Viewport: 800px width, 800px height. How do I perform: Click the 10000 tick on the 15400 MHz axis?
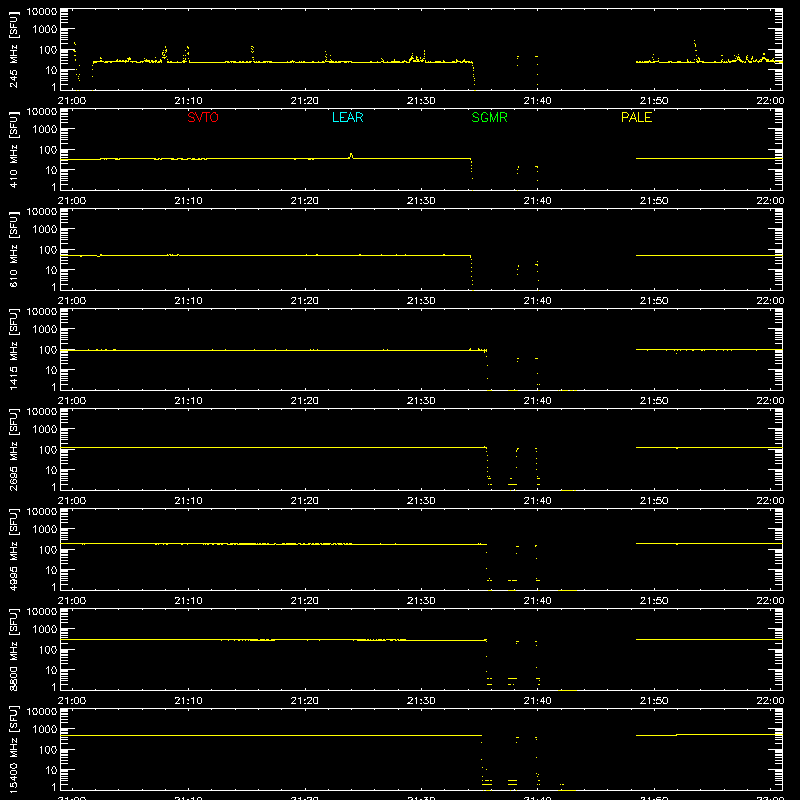[x=42, y=712]
